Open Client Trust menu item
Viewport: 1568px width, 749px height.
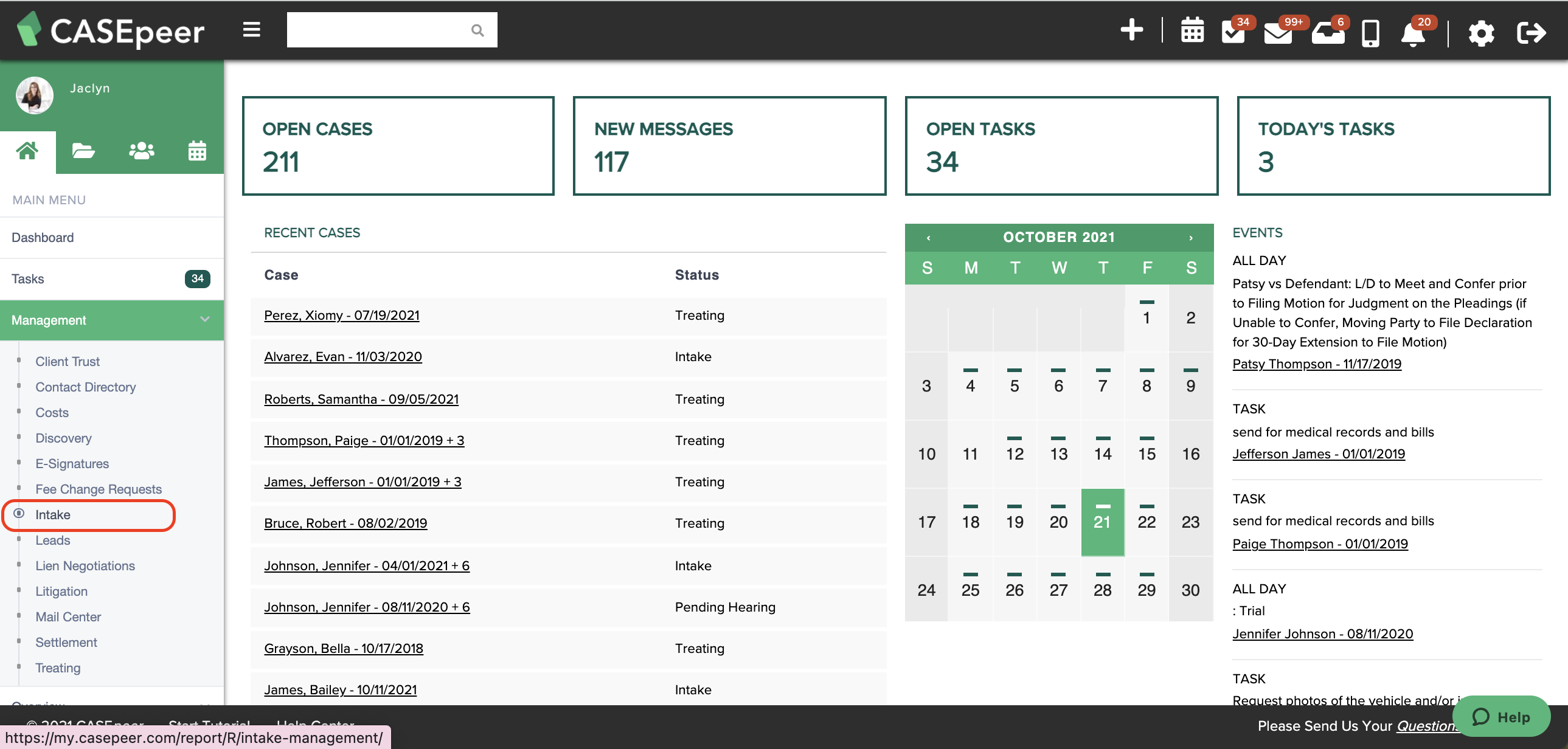pyautogui.click(x=68, y=361)
